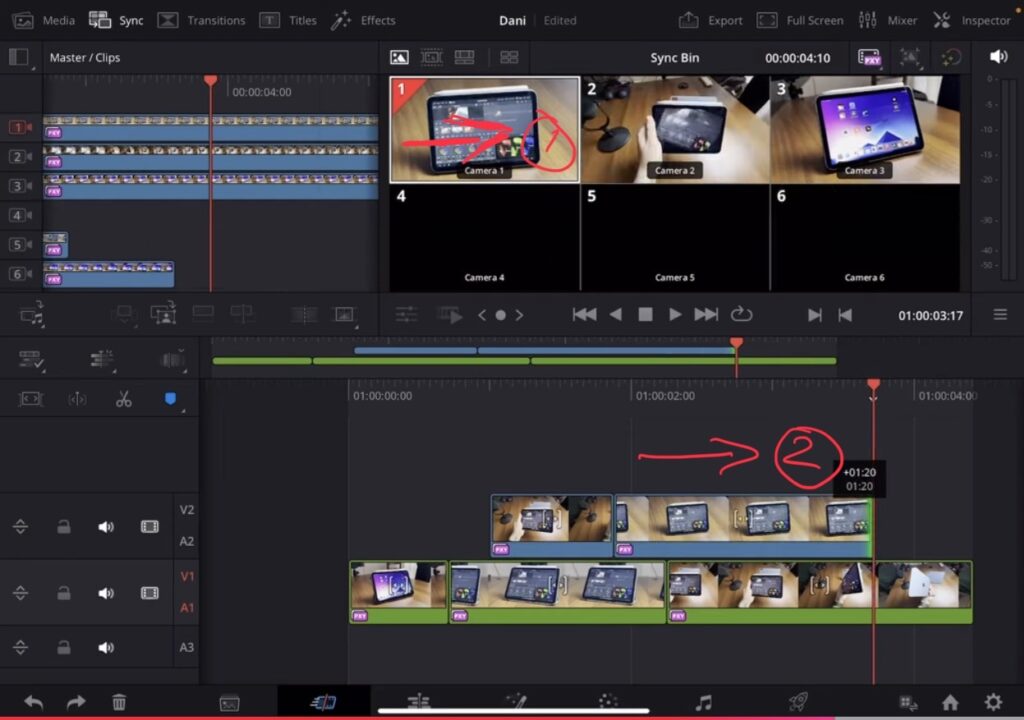The image size is (1024, 720).
Task: Lock the A3 audio track
Action: (64, 647)
